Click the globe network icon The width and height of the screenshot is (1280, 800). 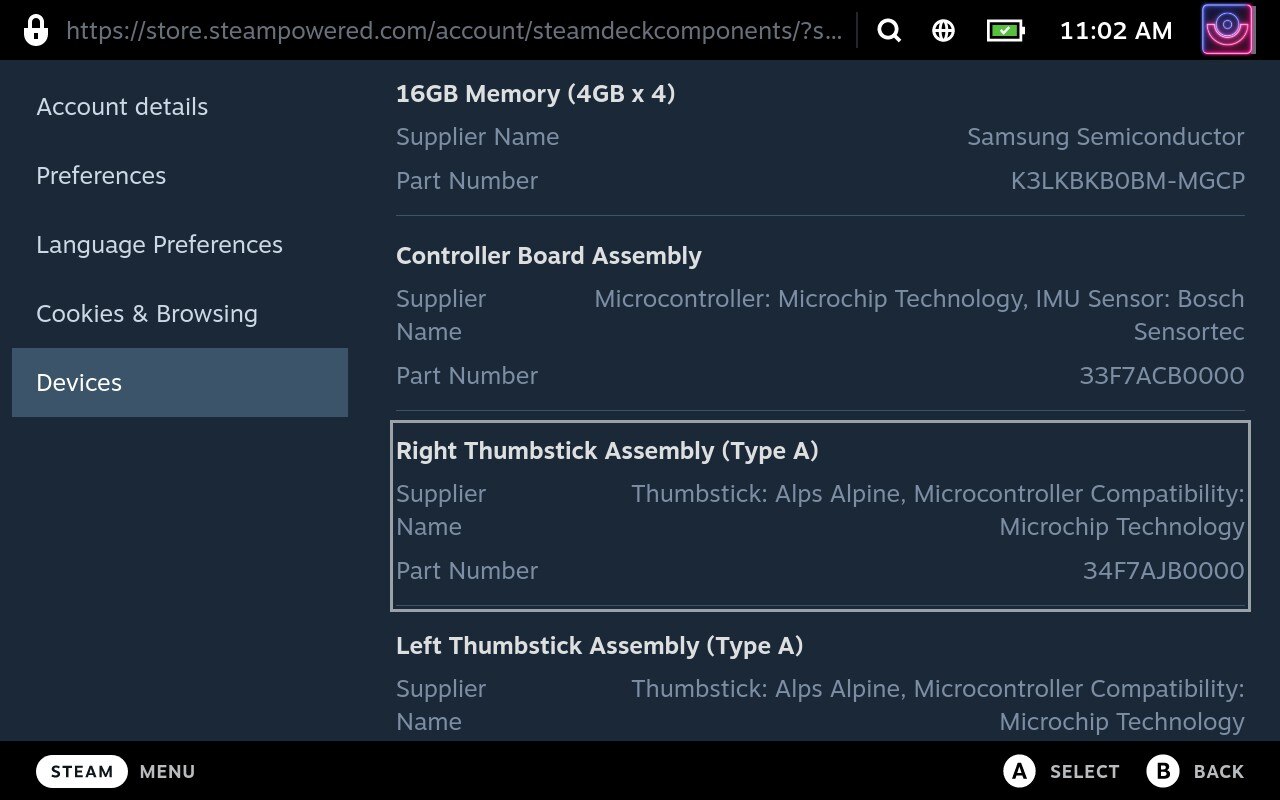(x=943, y=30)
